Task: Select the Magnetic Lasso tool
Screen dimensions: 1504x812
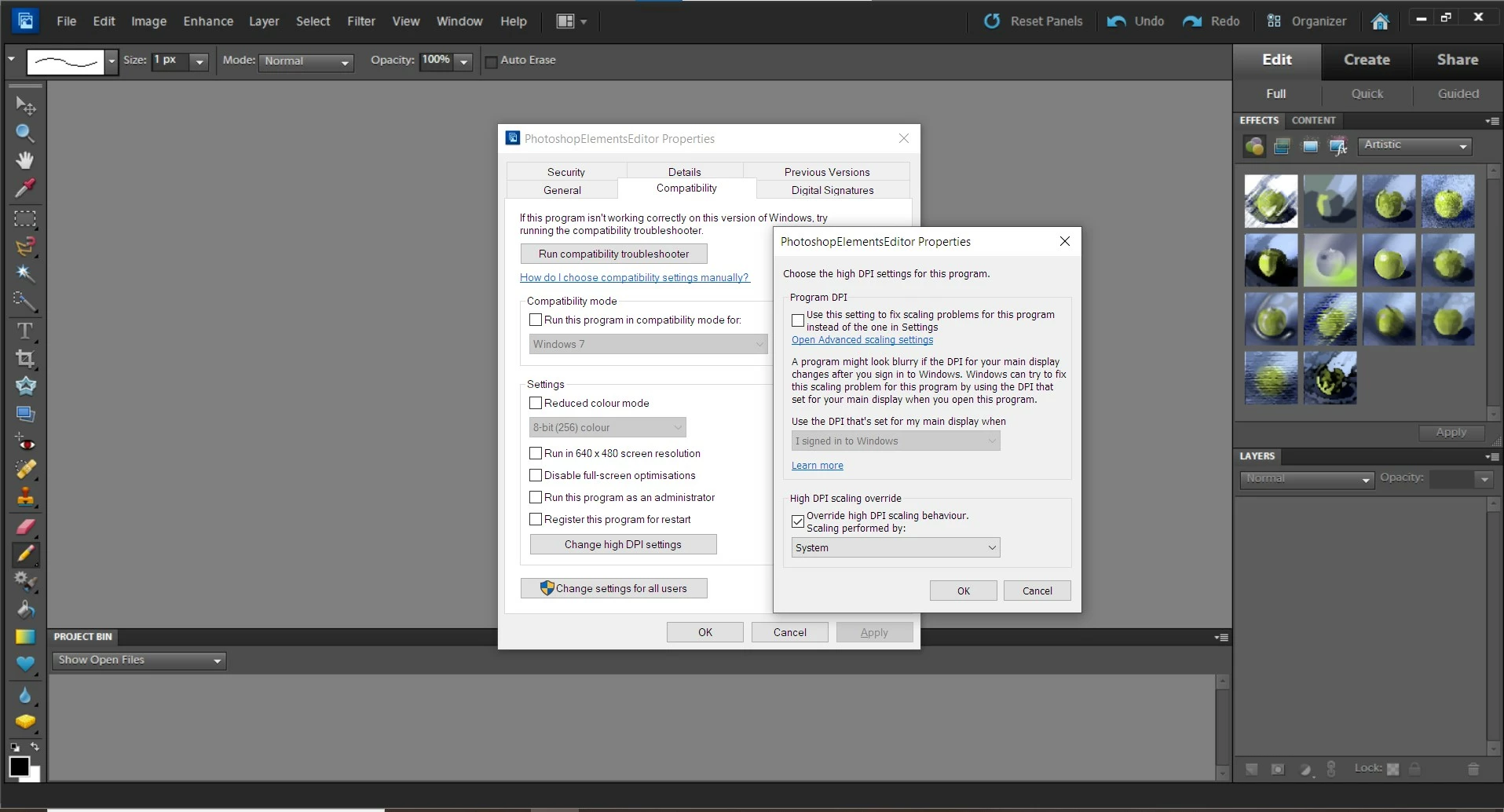Action: (25, 246)
